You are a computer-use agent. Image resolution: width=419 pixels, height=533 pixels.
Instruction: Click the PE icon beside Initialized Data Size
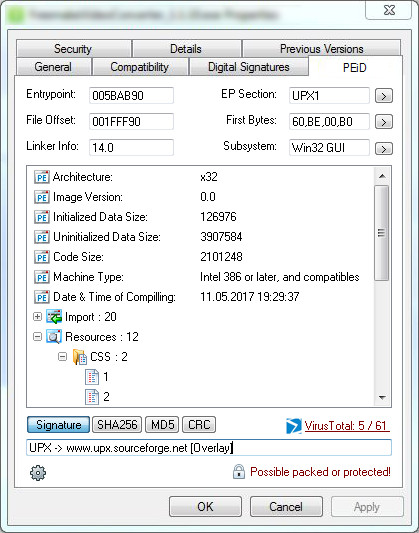tap(42, 217)
